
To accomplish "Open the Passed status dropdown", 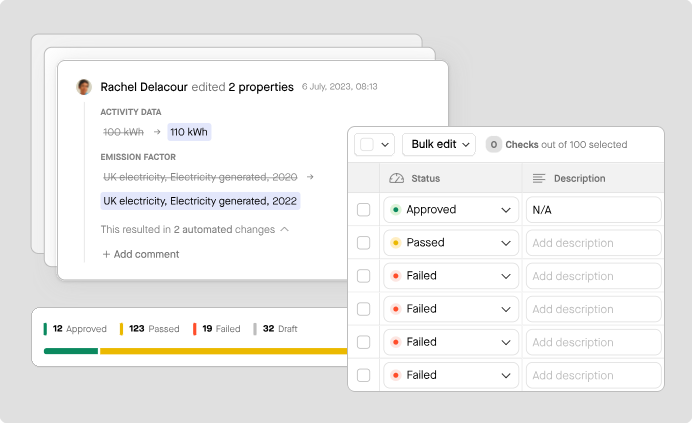I will click(x=451, y=243).
